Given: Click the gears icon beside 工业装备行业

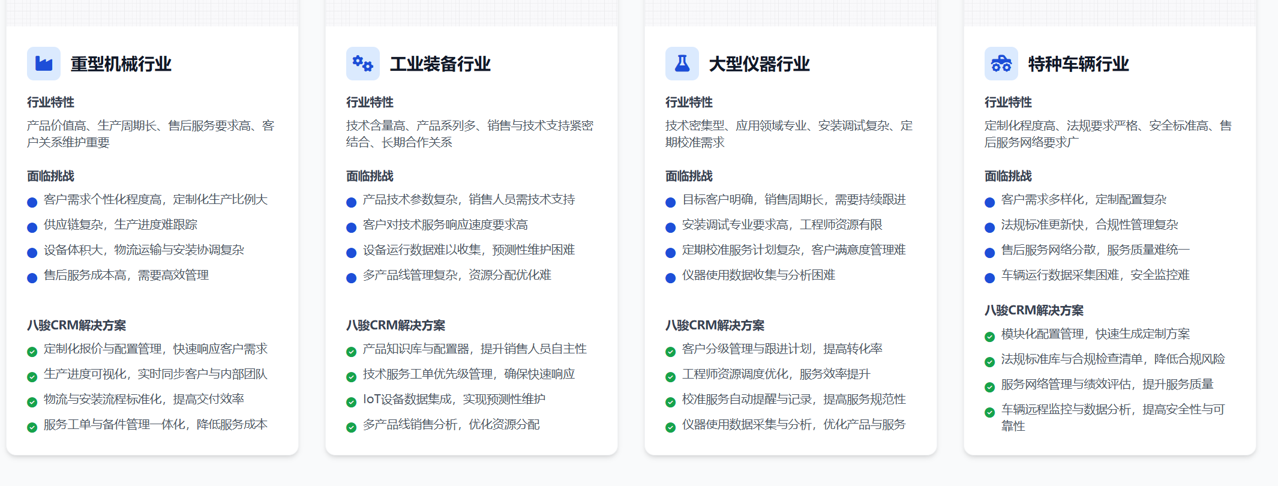Looking at the screenshot, I should tap(363, 64).
